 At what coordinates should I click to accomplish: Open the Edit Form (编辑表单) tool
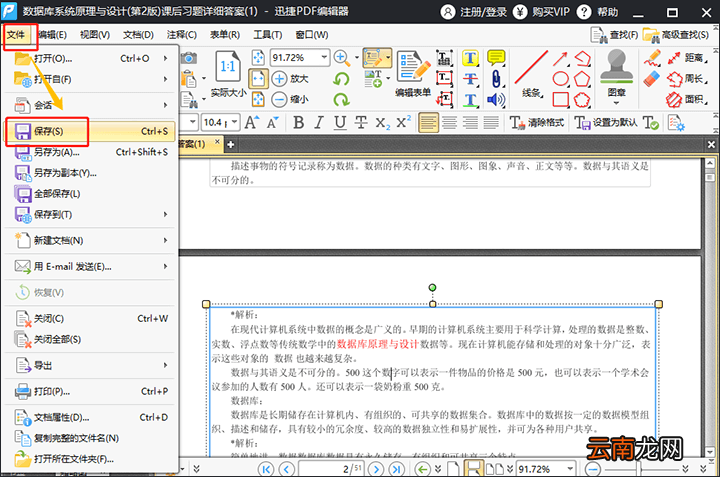pyautogui.click(x=413, y=74)
